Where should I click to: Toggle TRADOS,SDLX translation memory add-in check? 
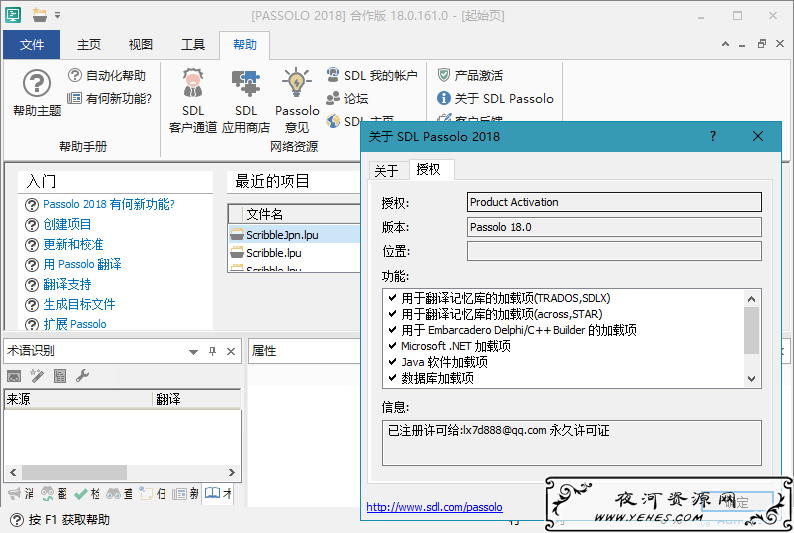tap(392, 298)
